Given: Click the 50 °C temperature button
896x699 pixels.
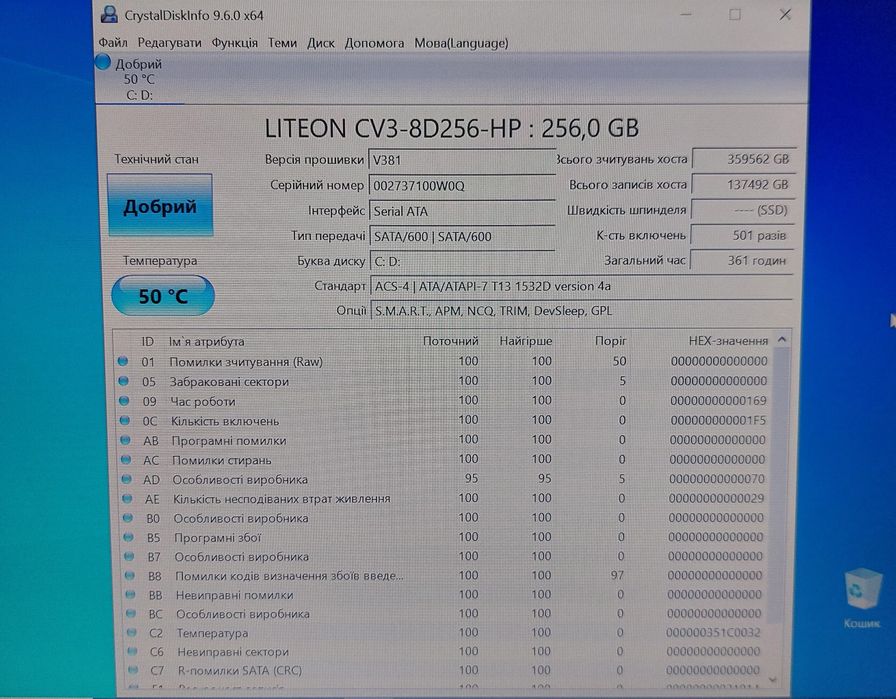Looking at the screenshot, I should (163, 295).
